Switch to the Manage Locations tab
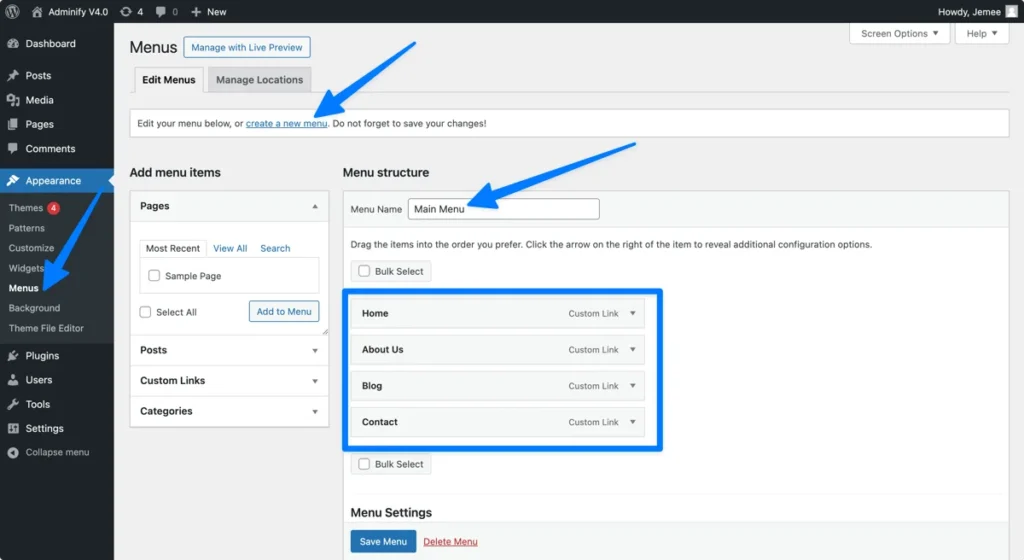This screenshot has width=1024, height=560. point(259,80)
